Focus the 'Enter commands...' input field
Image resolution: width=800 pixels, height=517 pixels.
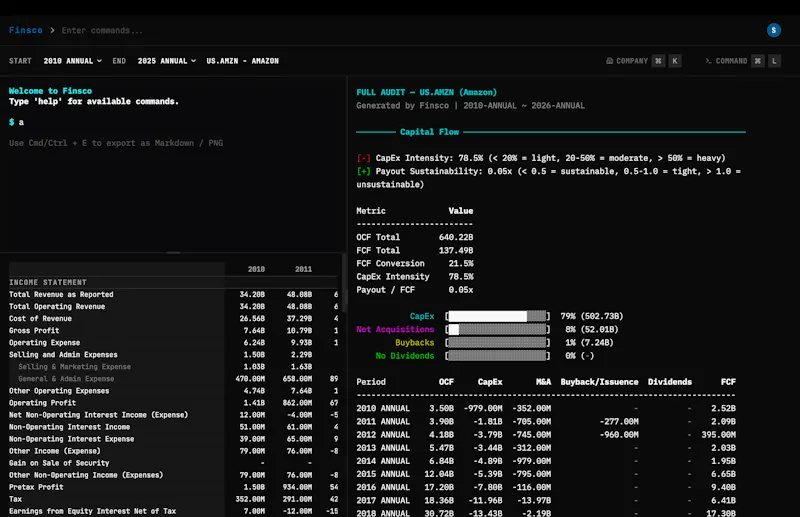pos(102,31)
